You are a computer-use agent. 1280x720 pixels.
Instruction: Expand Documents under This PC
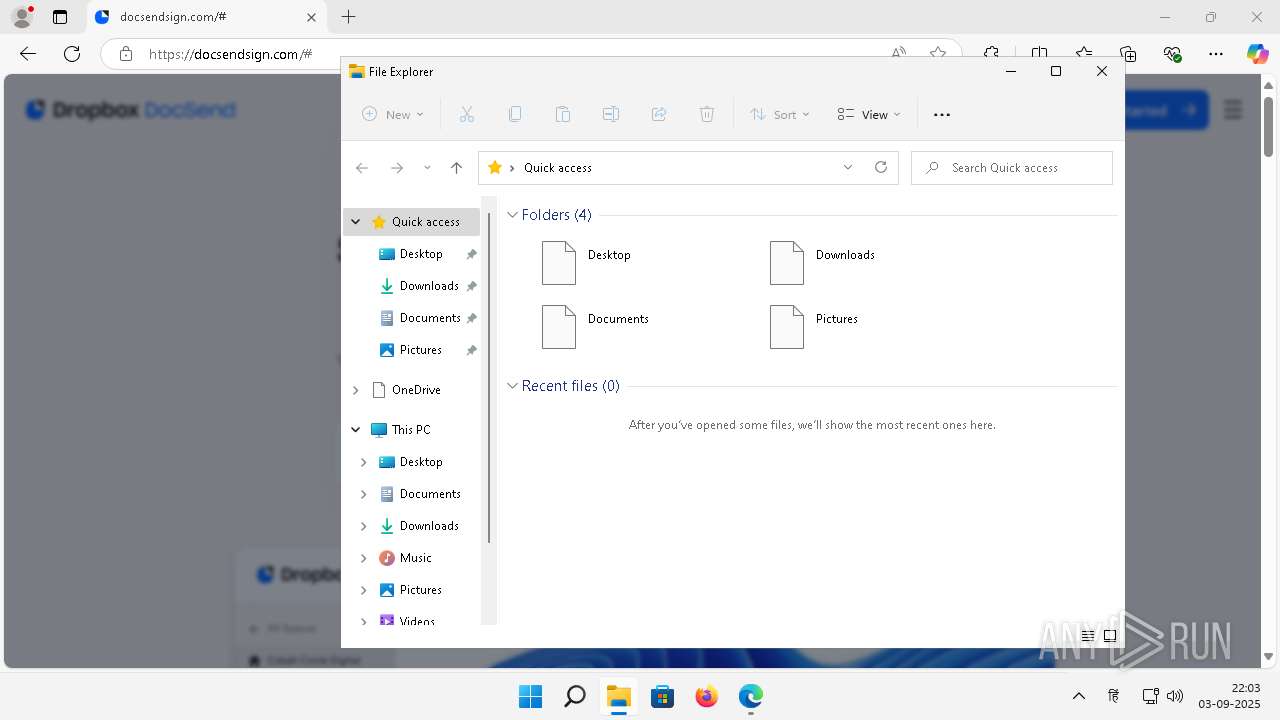click(x=363, y=494)
